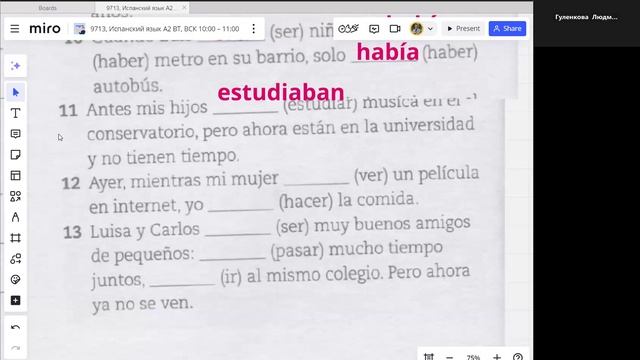Zoom in with the plus button
This screenshot has width=640, height=360.
(x=497, y=357)
